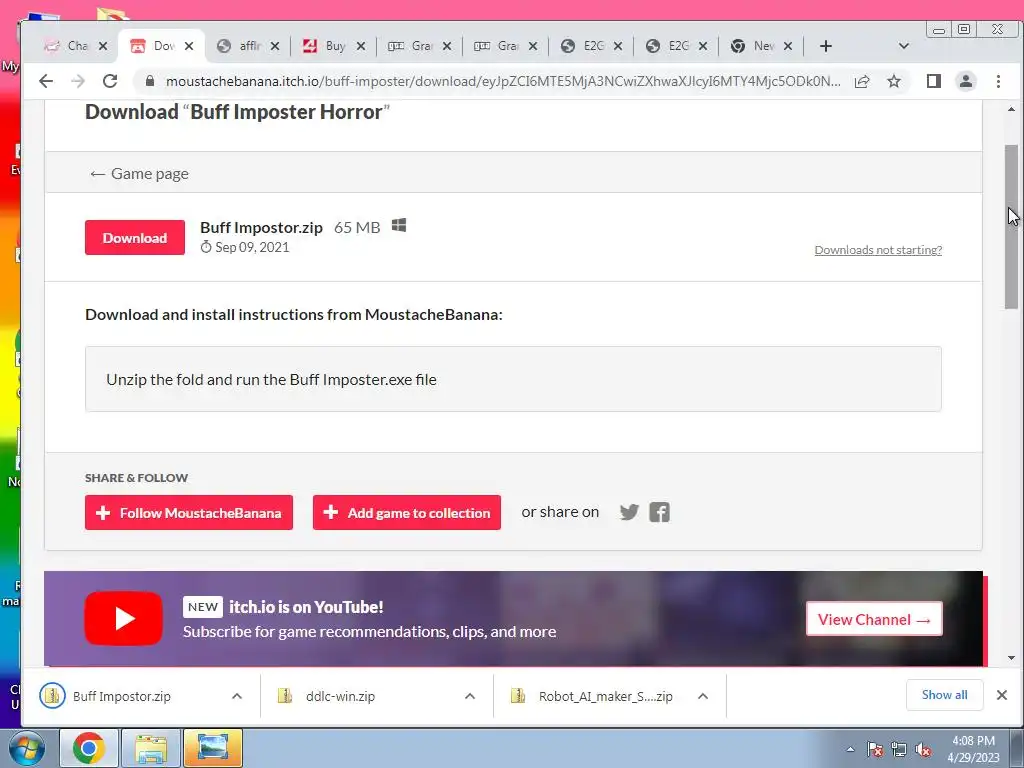The height and width of the screenshot is (768, 1024).
Task: Open a new tab with plus button
Action: [825, 46]
